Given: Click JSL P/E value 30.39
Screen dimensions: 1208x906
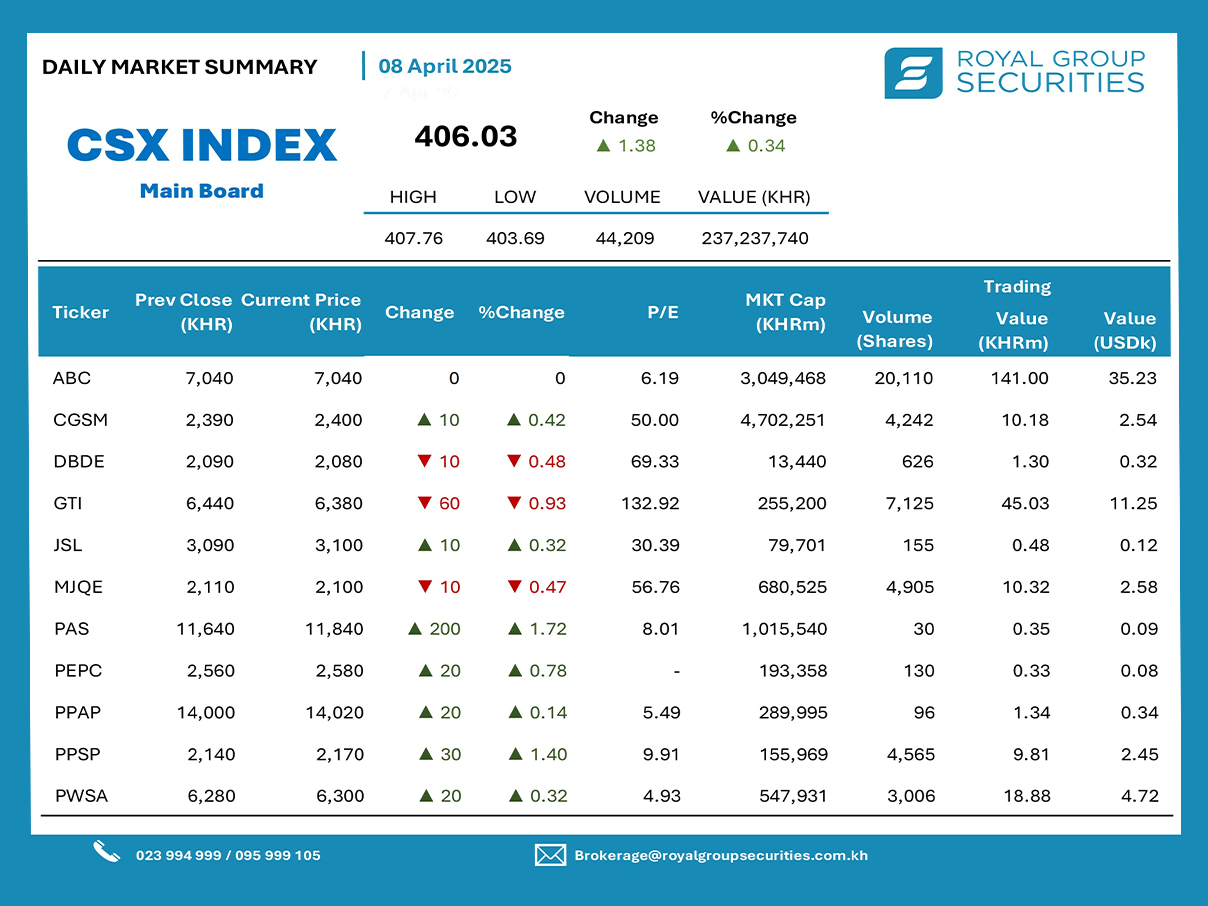Looking at the screenshot, I should coord(655,546).
